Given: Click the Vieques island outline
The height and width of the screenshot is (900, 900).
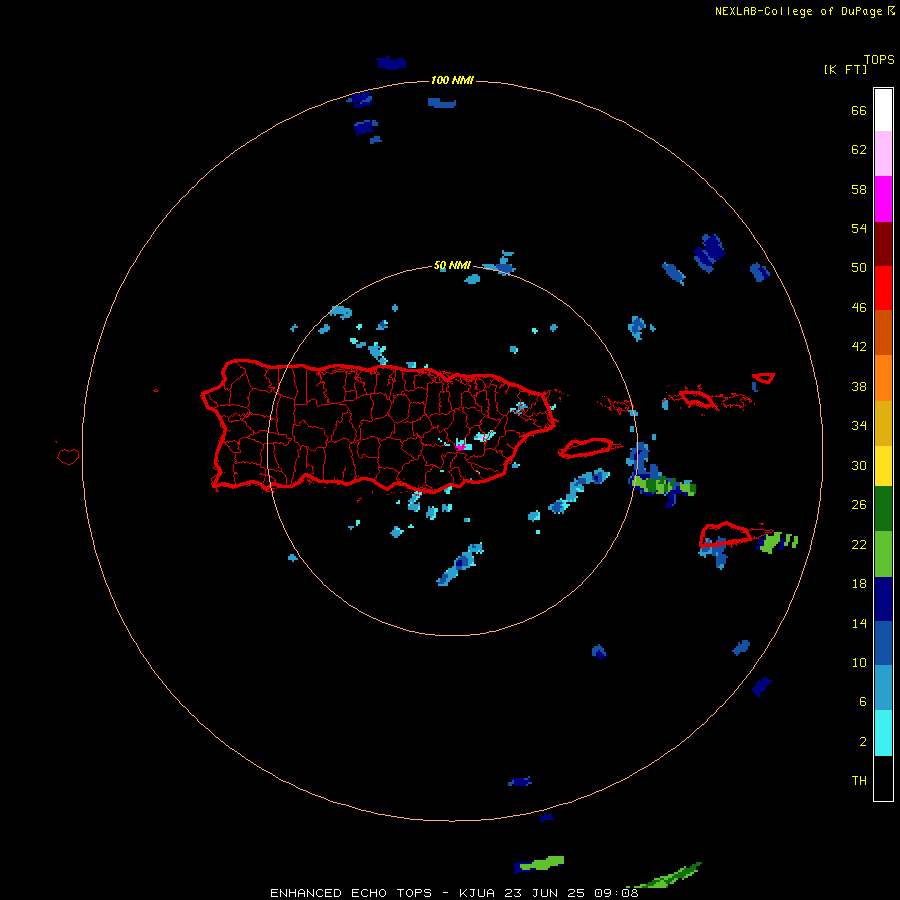Looking at the screenshot, I should (586, 447).
